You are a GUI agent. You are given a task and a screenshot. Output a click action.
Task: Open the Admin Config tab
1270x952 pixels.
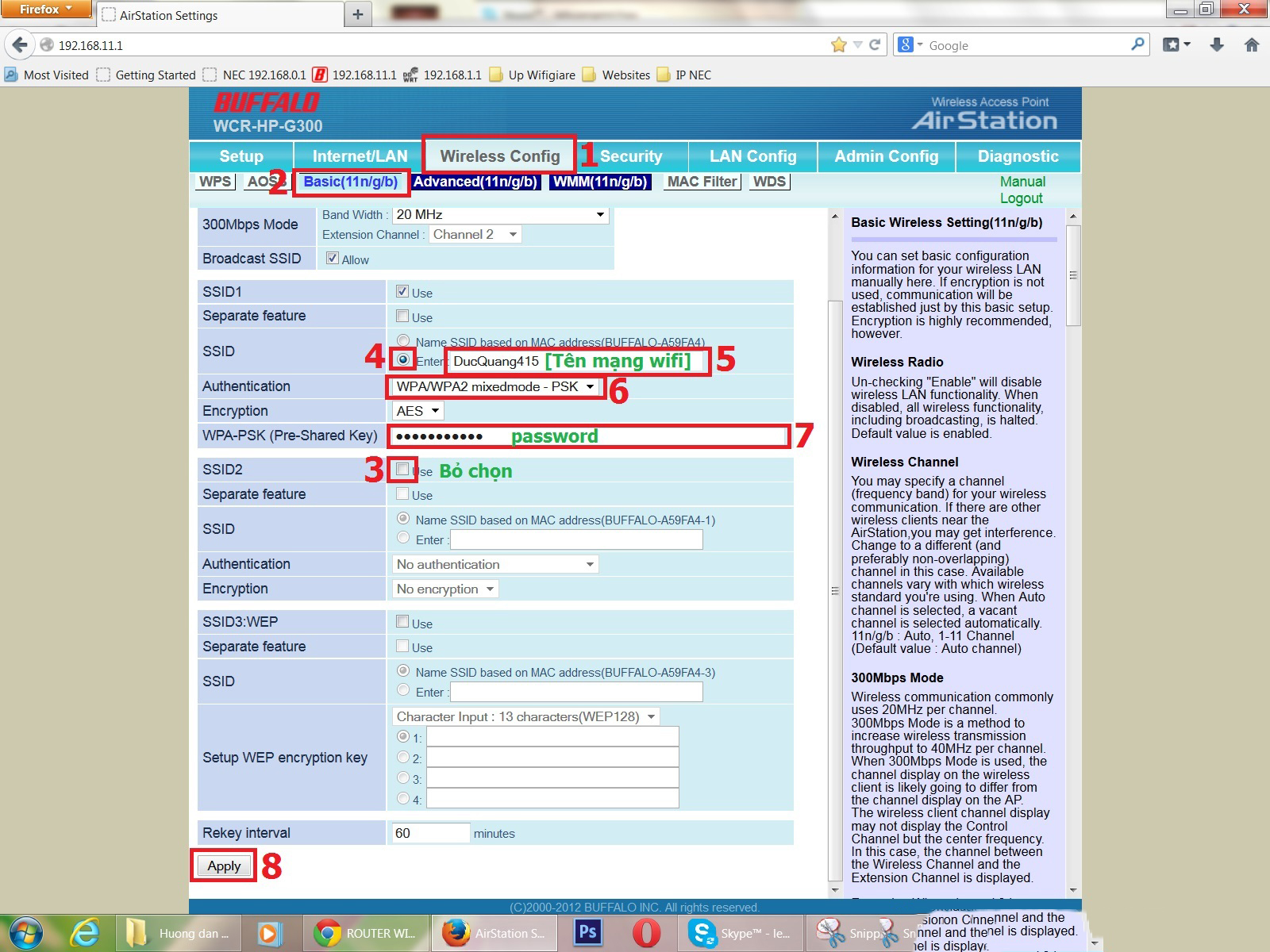(887, 156)
